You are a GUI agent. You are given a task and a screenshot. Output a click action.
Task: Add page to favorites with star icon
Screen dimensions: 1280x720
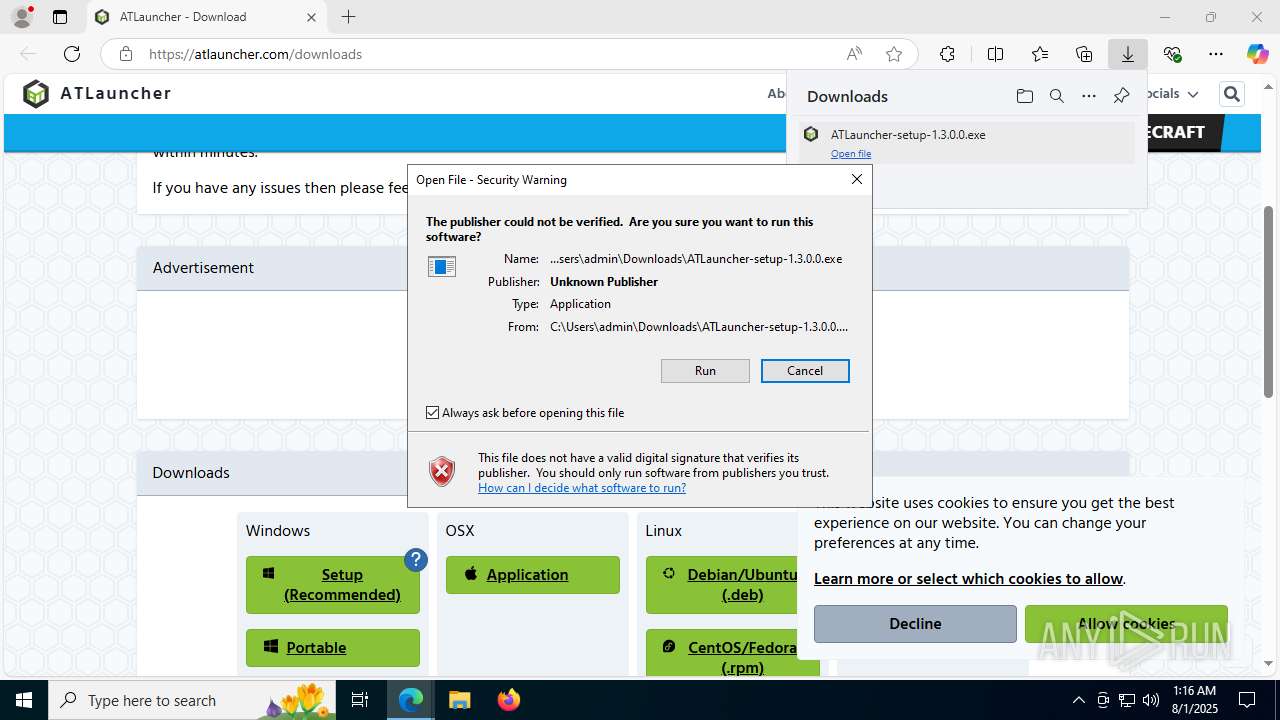[x=894, y=54]
